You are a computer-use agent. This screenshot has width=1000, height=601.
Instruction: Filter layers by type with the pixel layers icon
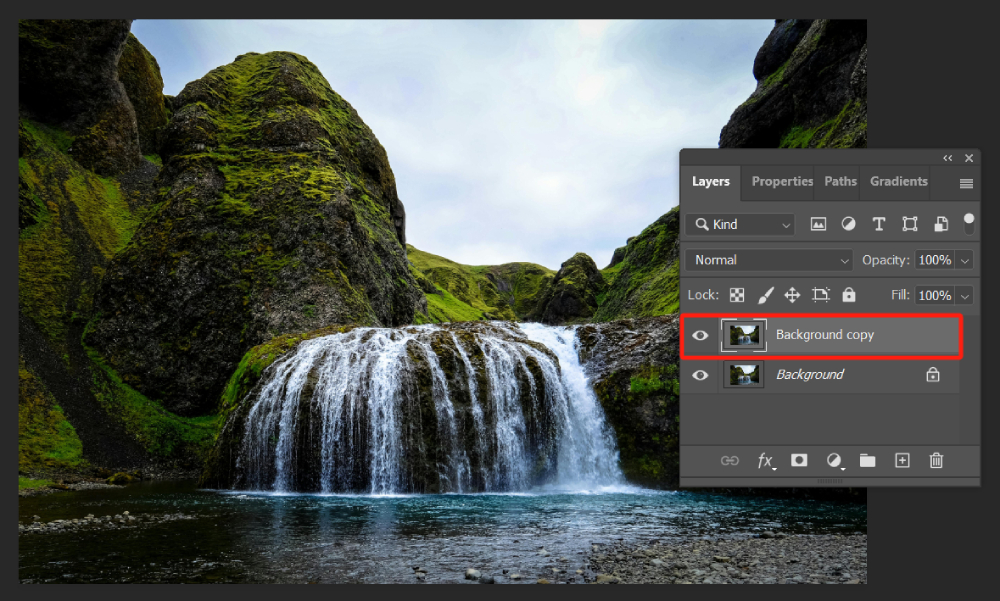[818, 224]
